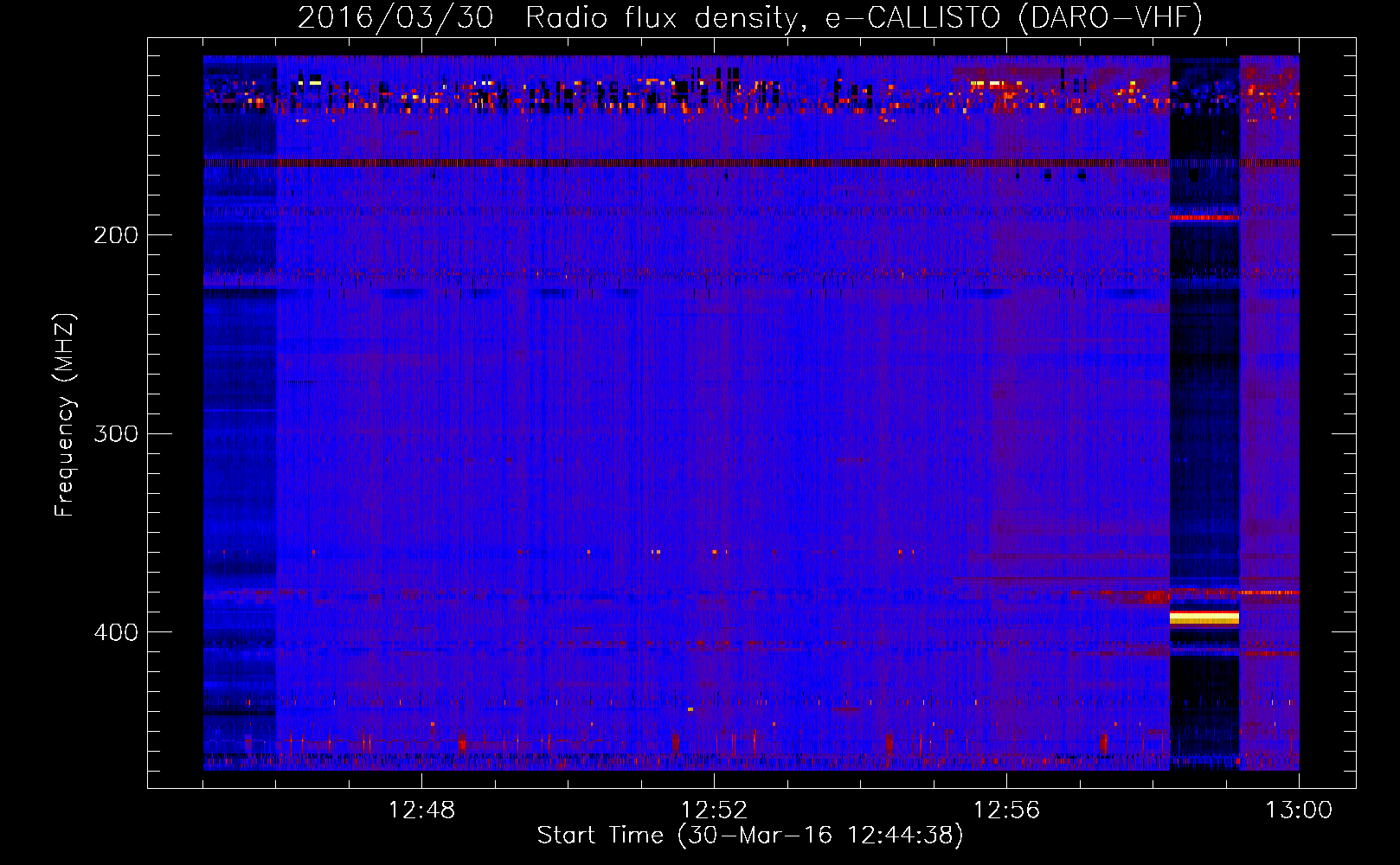Click the plot title "2016/03/30 Radio flux density, e-CALLISTO (DARO-VHF)"
Image resolution: width=1400 pixels, height=865 pixels.
(750, 17)
